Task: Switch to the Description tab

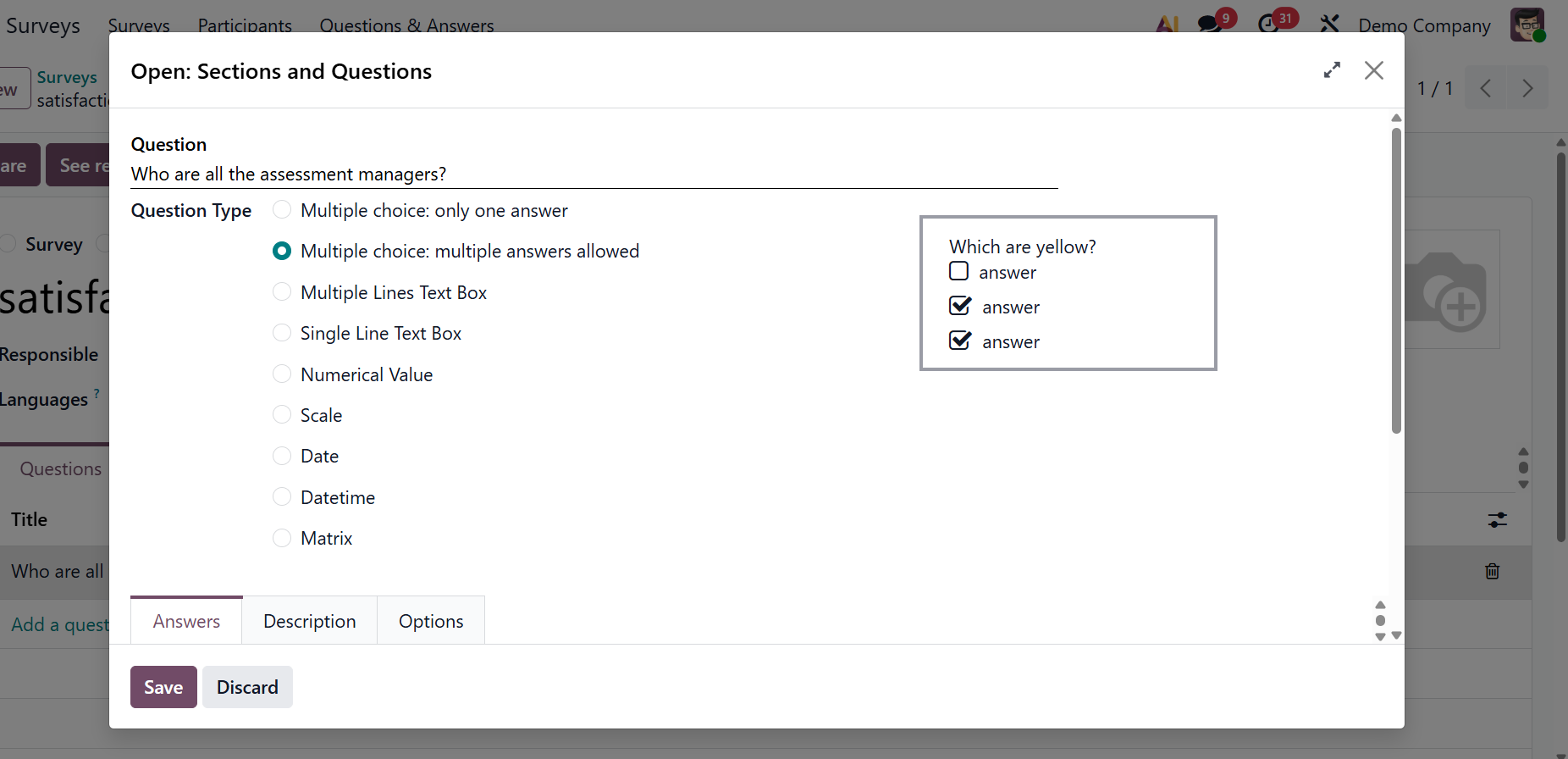Action: [x=309, y=621]
